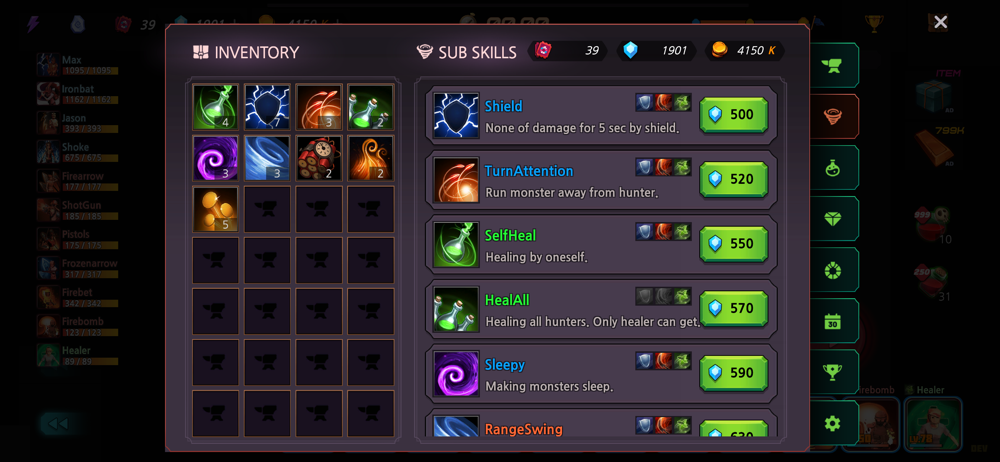Select the gold coins item in inventory

click(216, 209)
